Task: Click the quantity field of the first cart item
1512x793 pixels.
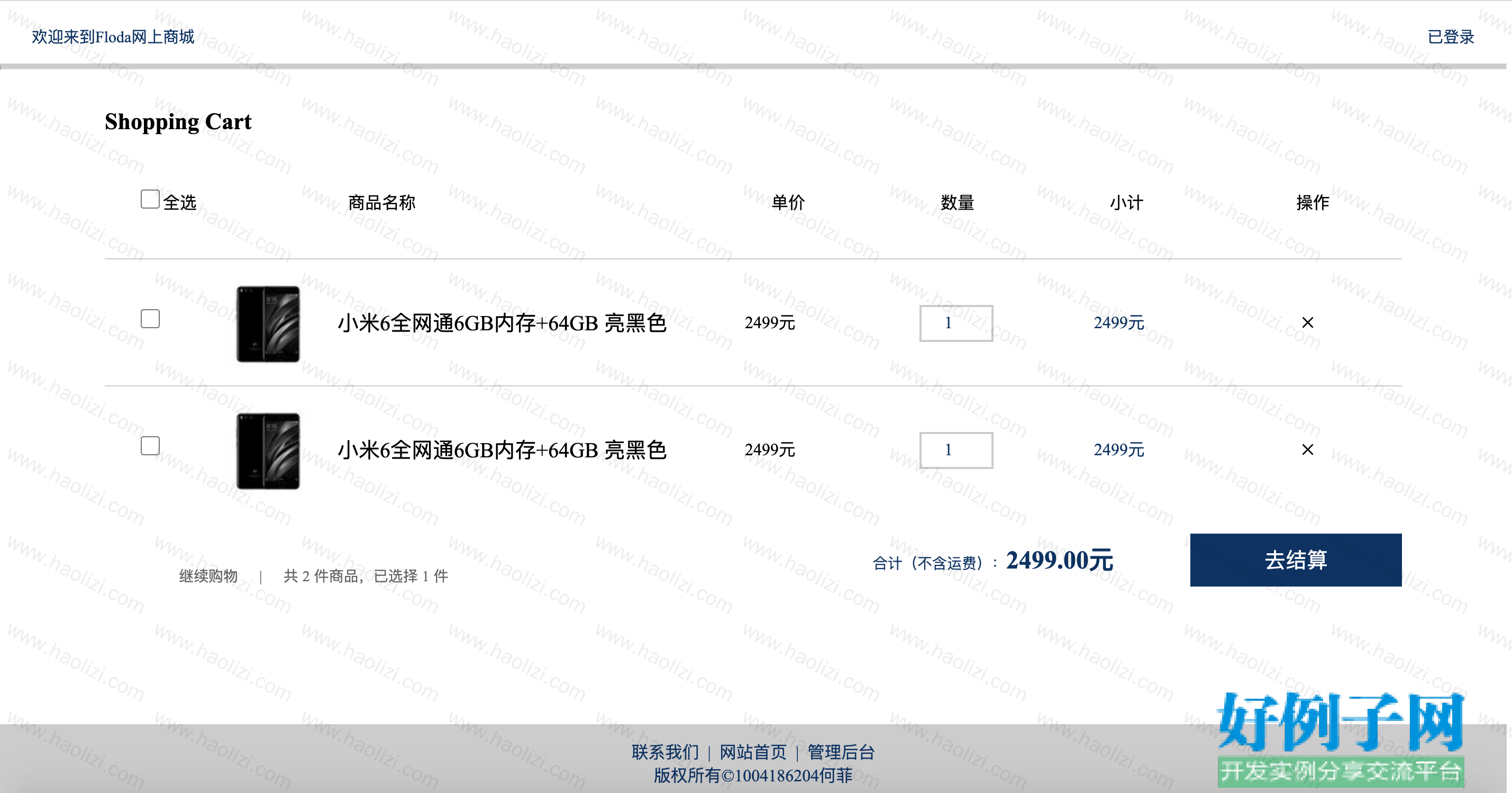Action: click(x=956, y=323)
